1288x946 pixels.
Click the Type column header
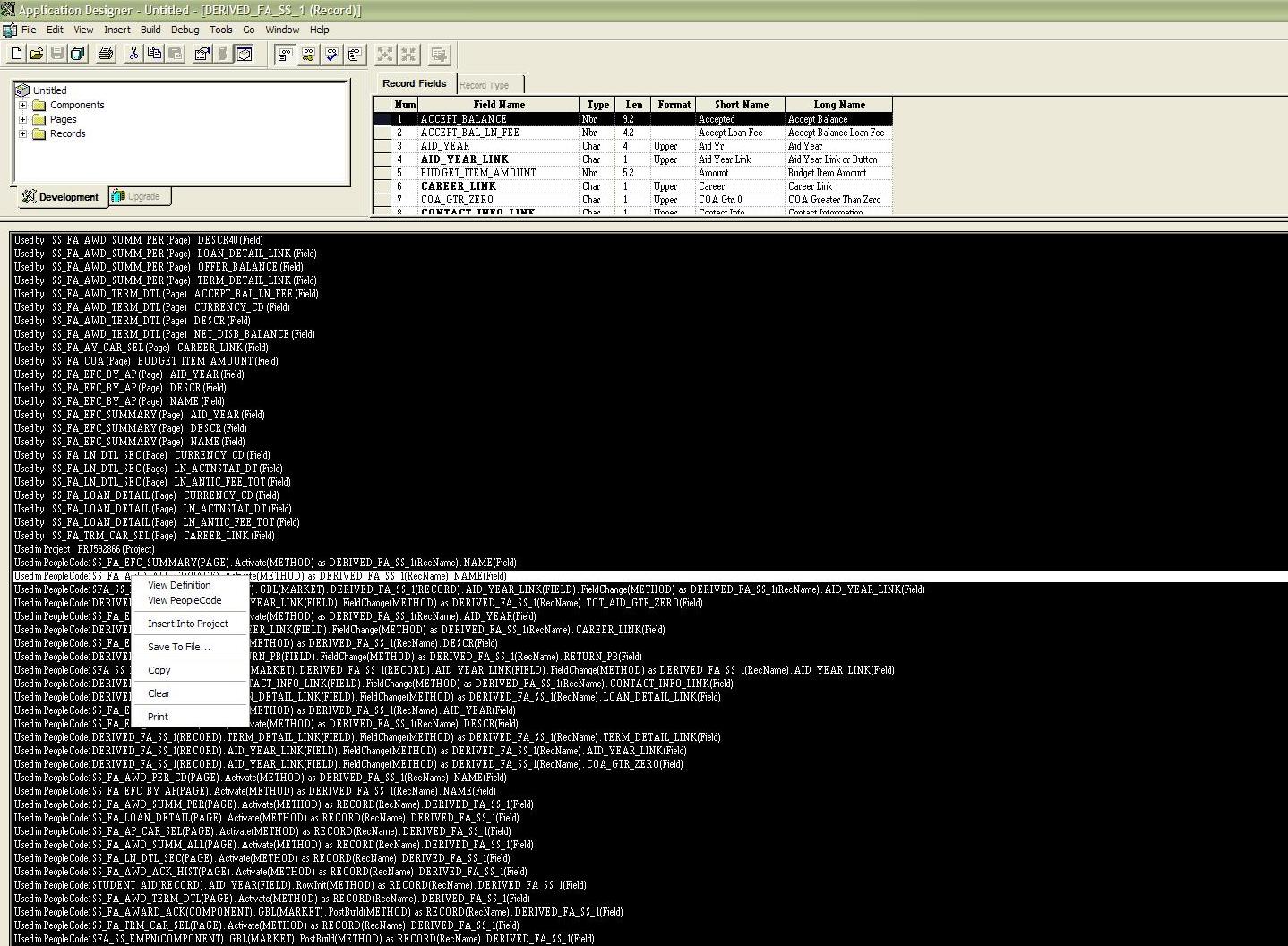click(598, 105)
